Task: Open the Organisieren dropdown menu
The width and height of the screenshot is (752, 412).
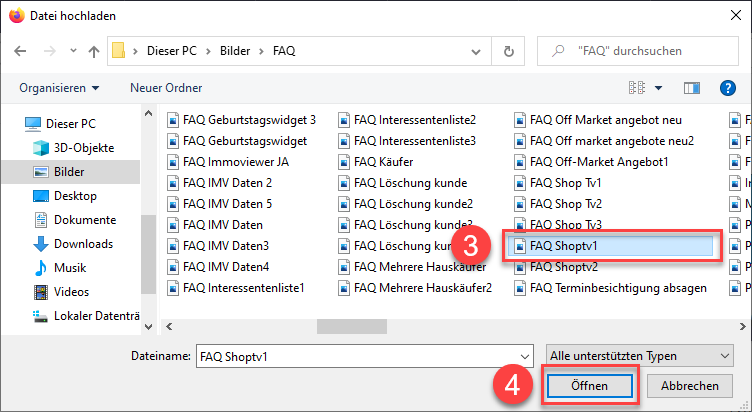Action: pyautogui.click(x=59, y=88)
